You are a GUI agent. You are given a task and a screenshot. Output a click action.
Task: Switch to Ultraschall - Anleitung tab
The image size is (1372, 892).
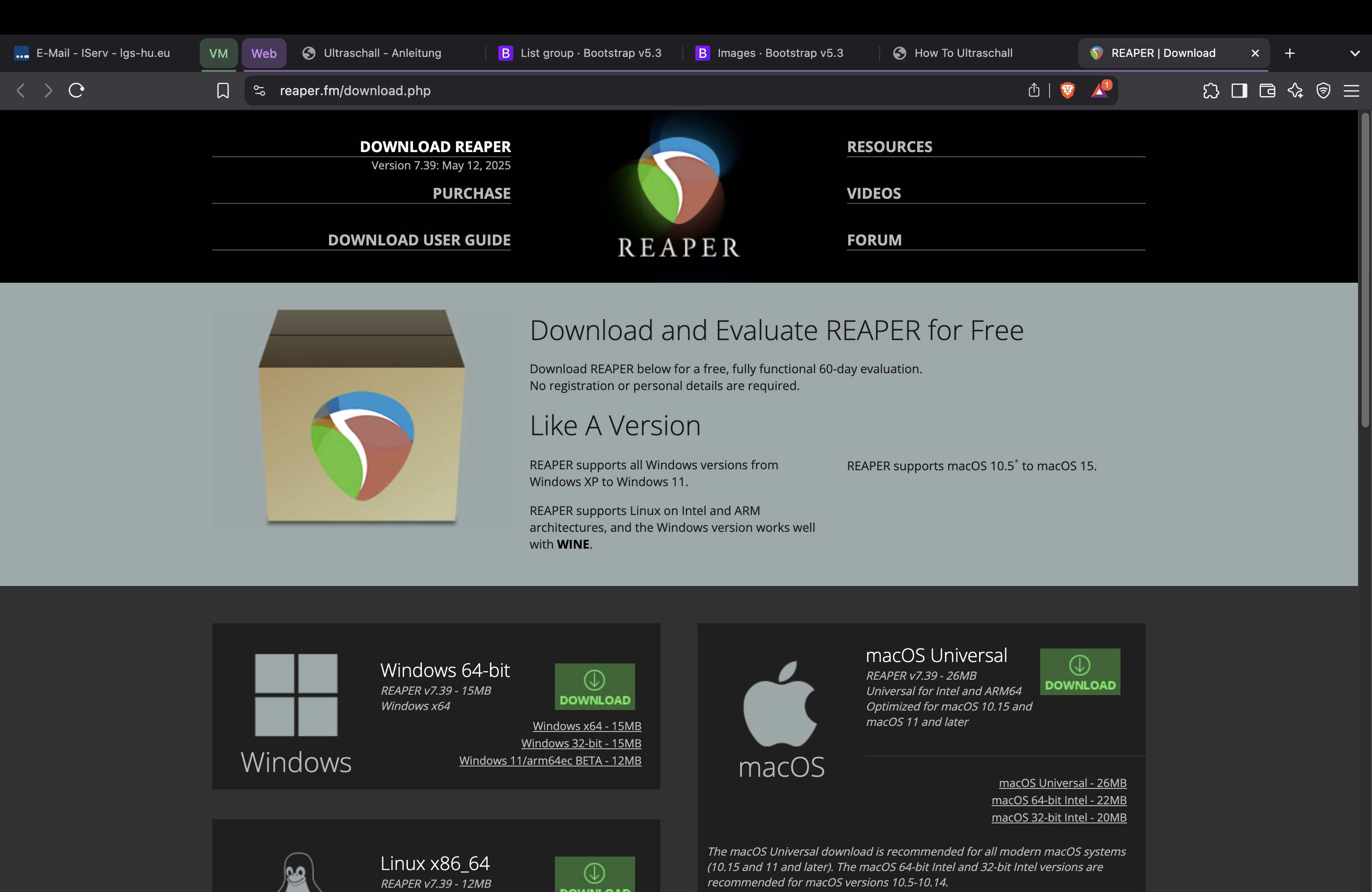coord(383,53)
